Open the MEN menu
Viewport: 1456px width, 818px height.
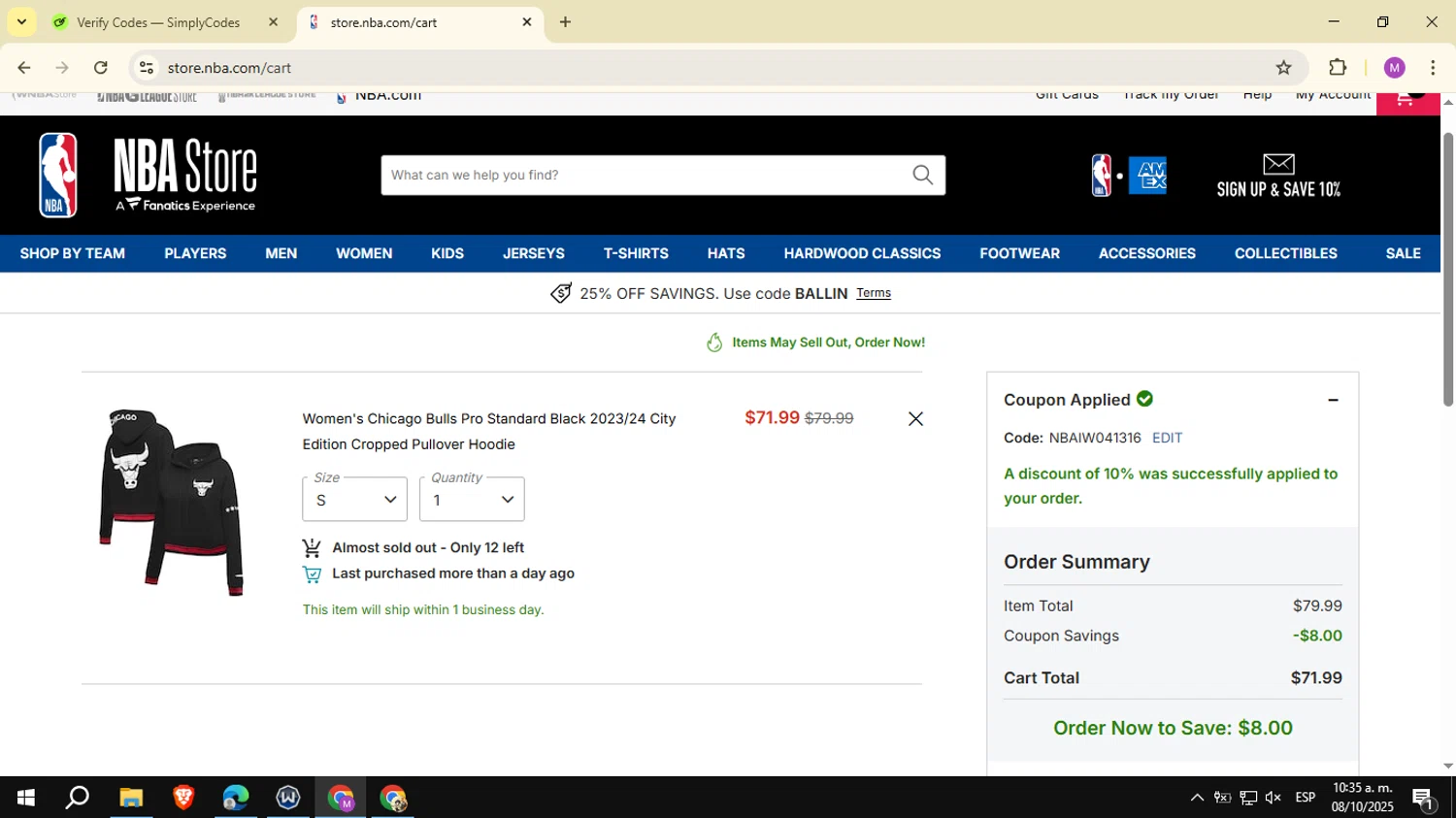coord(281,253)
